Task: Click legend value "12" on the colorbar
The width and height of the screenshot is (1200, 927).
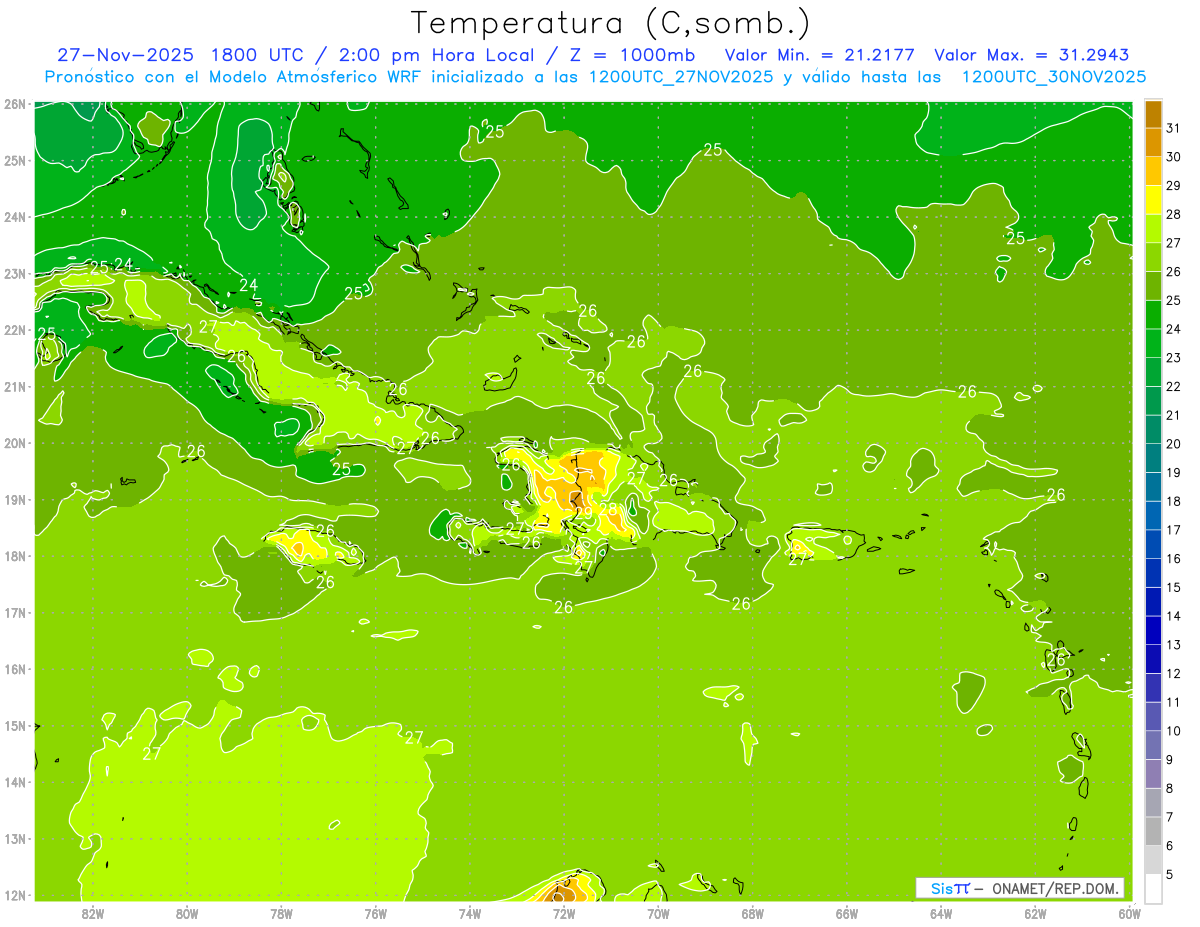Action: click(x=1174, y=673)
